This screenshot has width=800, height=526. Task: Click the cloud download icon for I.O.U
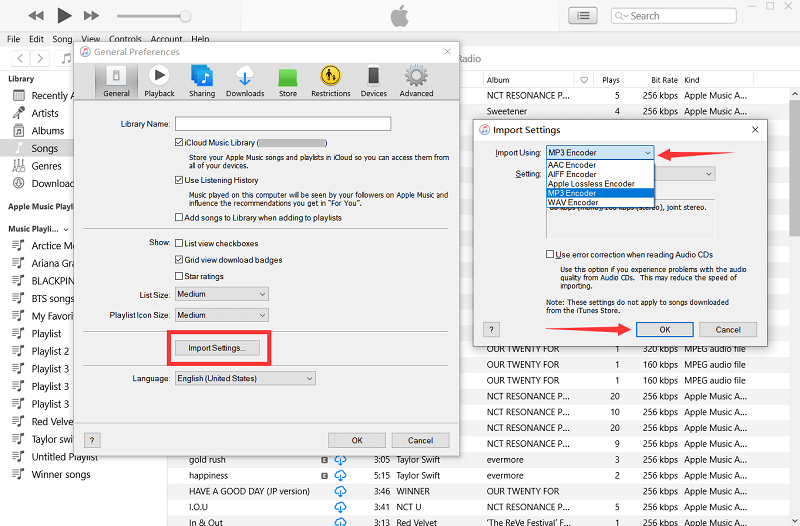tap(340, 507)
